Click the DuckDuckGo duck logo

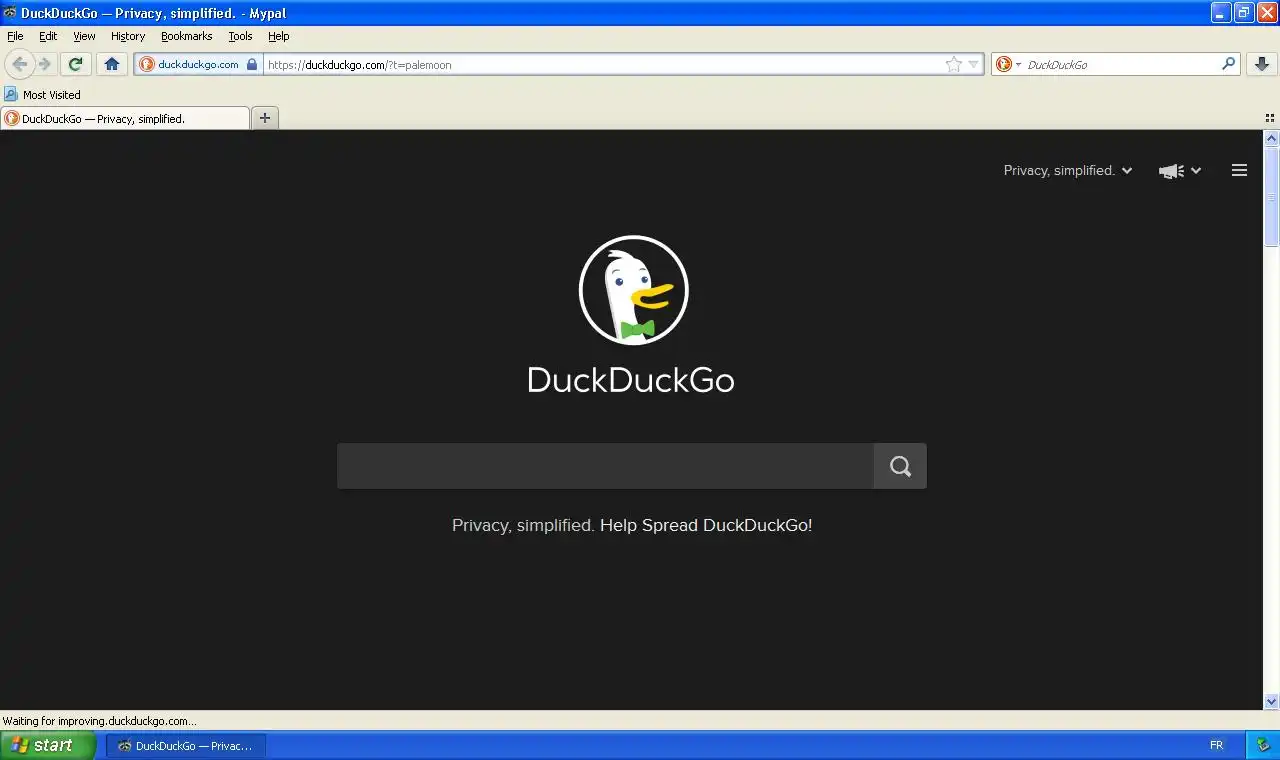coord(634,290)
